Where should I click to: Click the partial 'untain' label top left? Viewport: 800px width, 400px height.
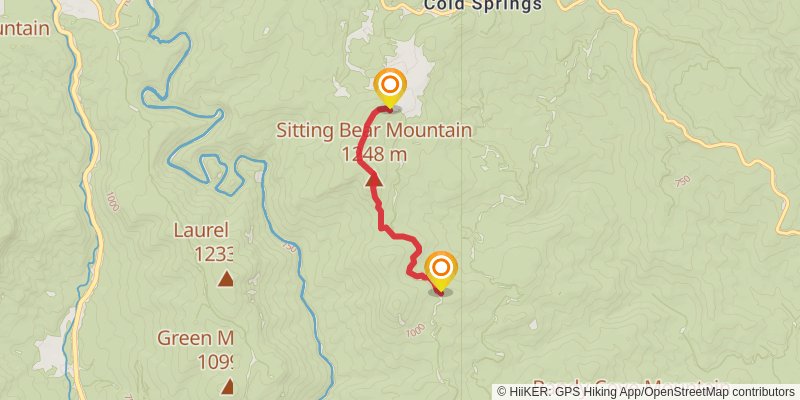pyautogui.click(x=25, y=29)
